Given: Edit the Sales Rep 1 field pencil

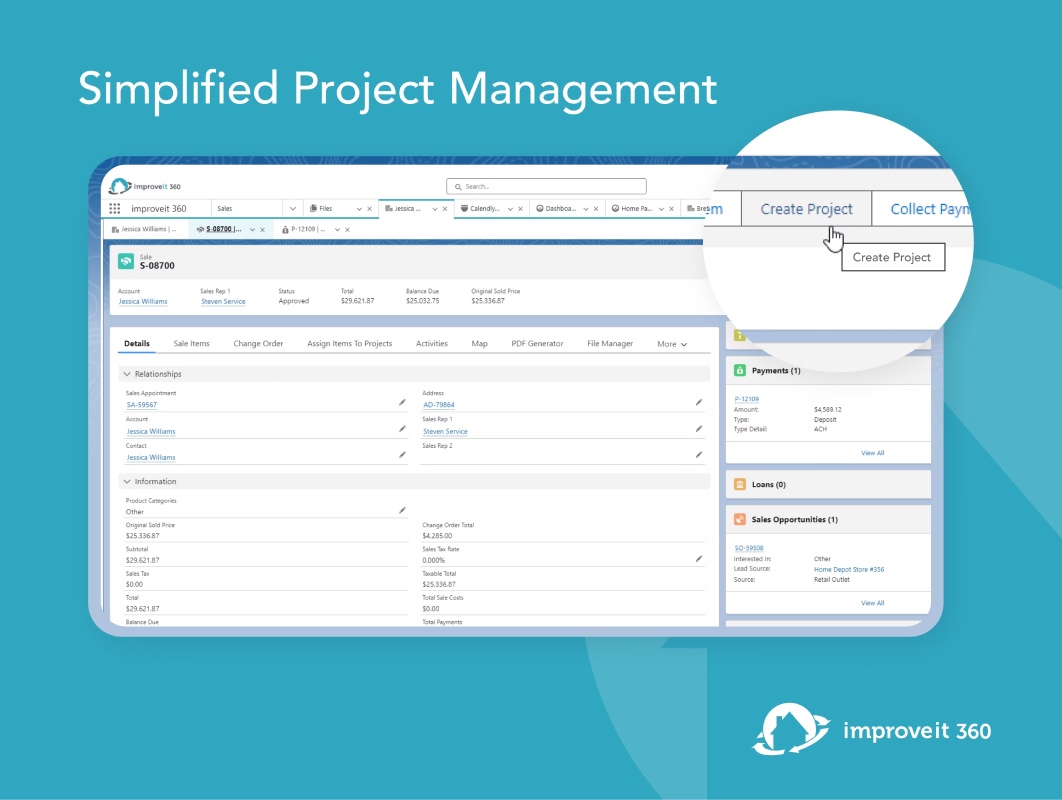Looking at the screenshot, I should (x=698, y=429).
